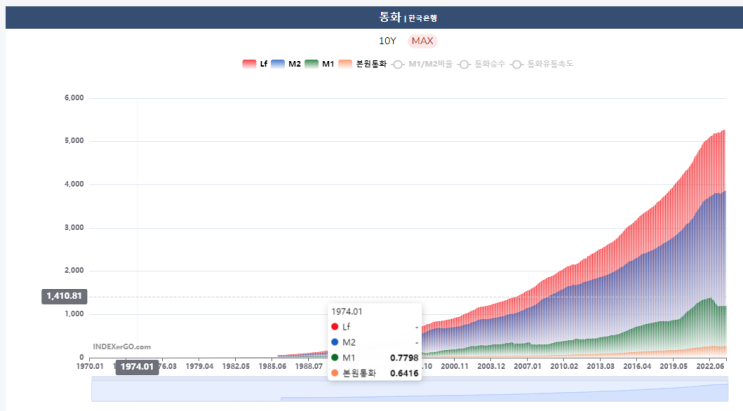The height and width of the screenshot is (411, 743).
Task: Click the 4,000 y-axis label
Action: tap(74, 184)
